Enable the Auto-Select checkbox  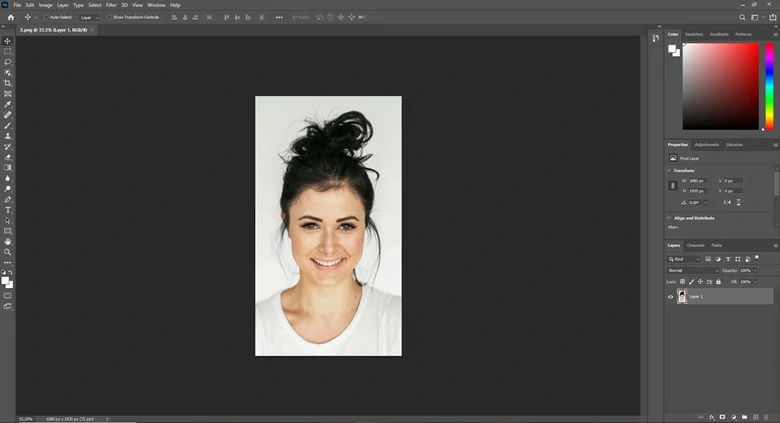[x=46, y=17]
